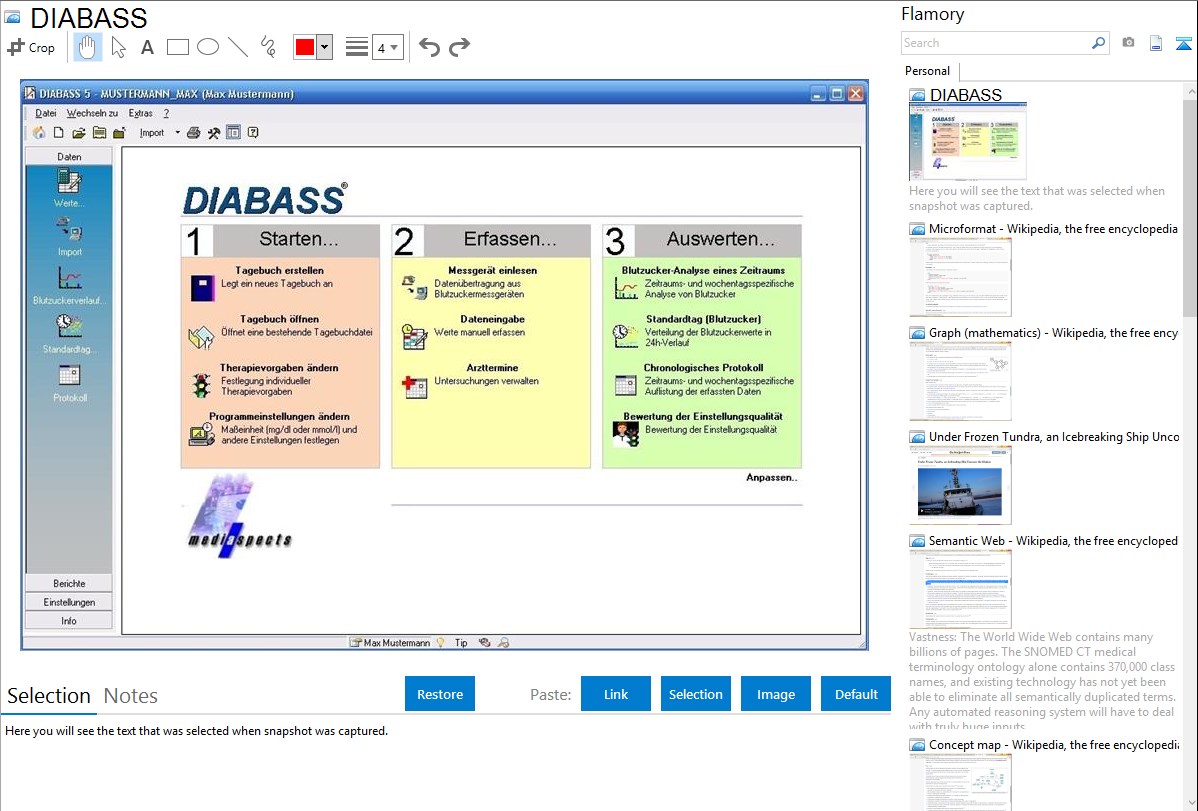Click the line thickness icon

pos(357,47)
